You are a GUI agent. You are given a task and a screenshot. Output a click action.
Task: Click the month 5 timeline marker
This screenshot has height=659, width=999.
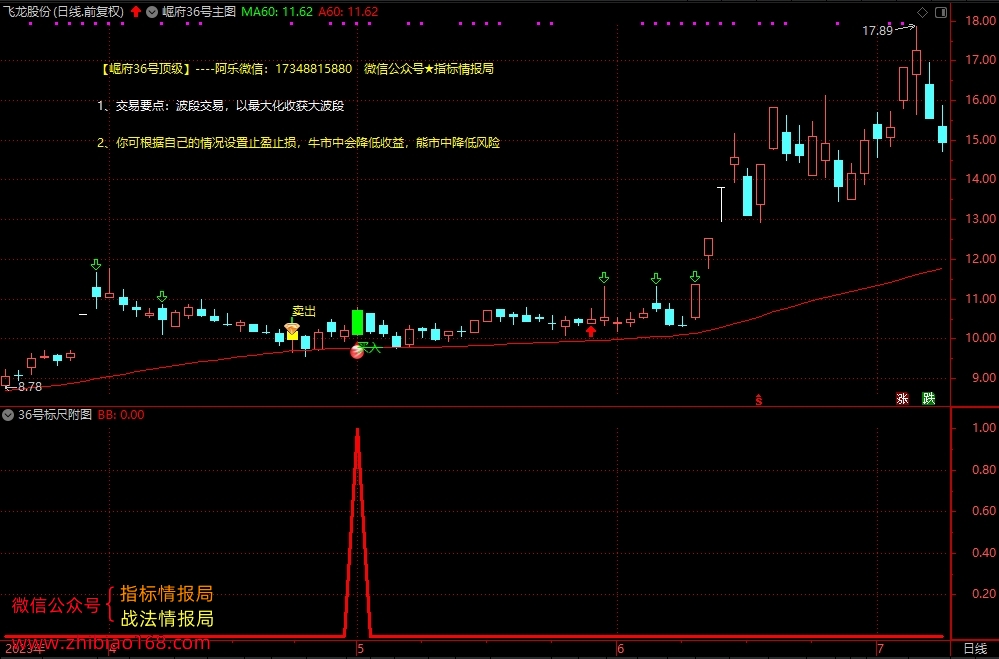point(360,649)
